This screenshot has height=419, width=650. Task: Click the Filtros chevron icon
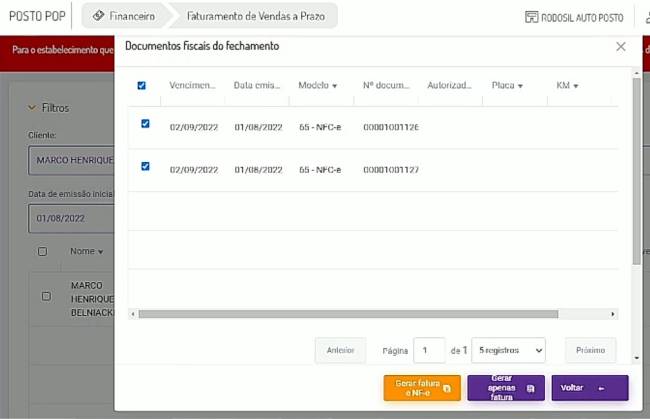tap(31, 108)
